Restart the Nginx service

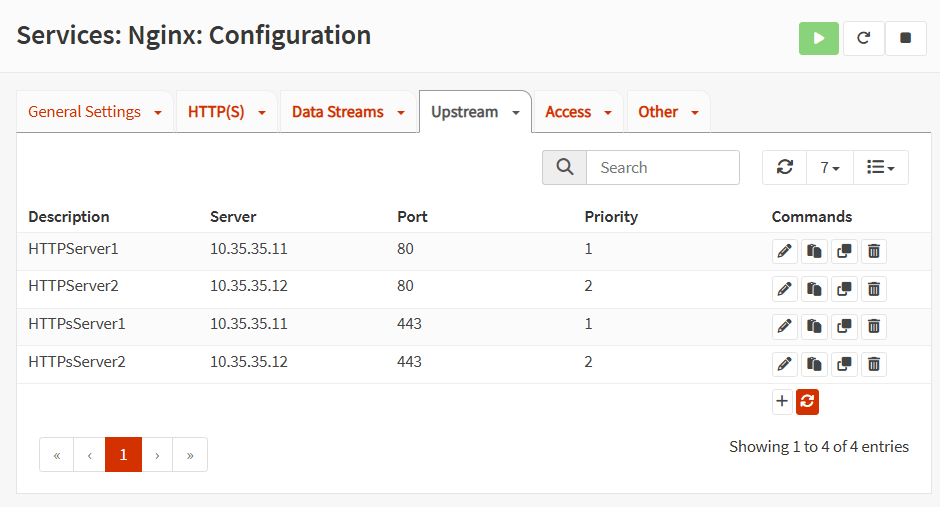pos(863,38)
